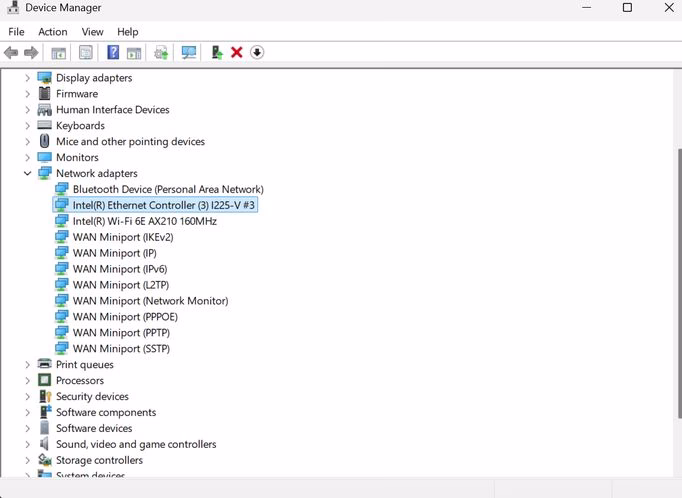This screenshot has height=498, width=682.
Task: Minimize the Device Manager window
Action: click(586, 7)
